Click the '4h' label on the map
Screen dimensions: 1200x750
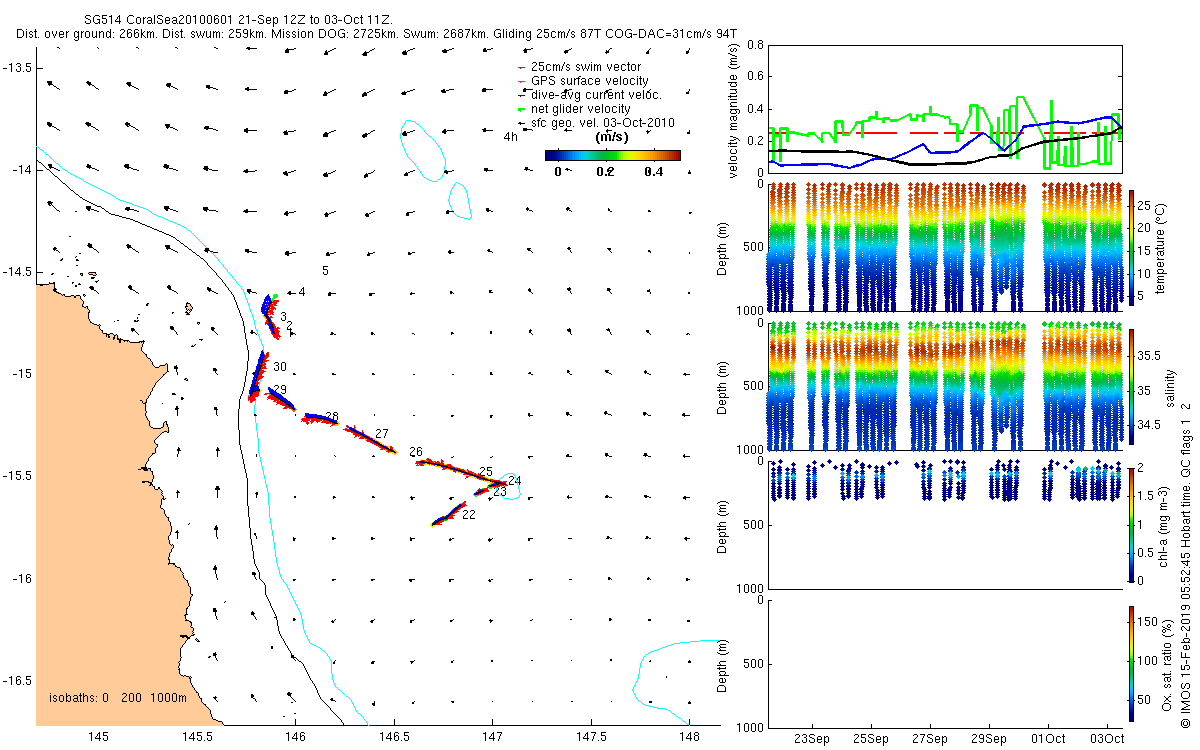[510, 137]
